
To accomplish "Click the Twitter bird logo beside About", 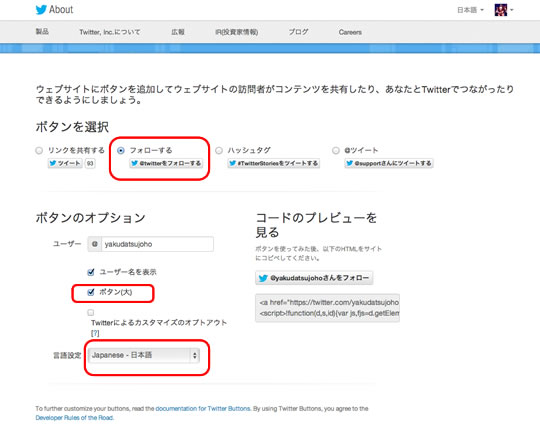I will click(41, 10).
